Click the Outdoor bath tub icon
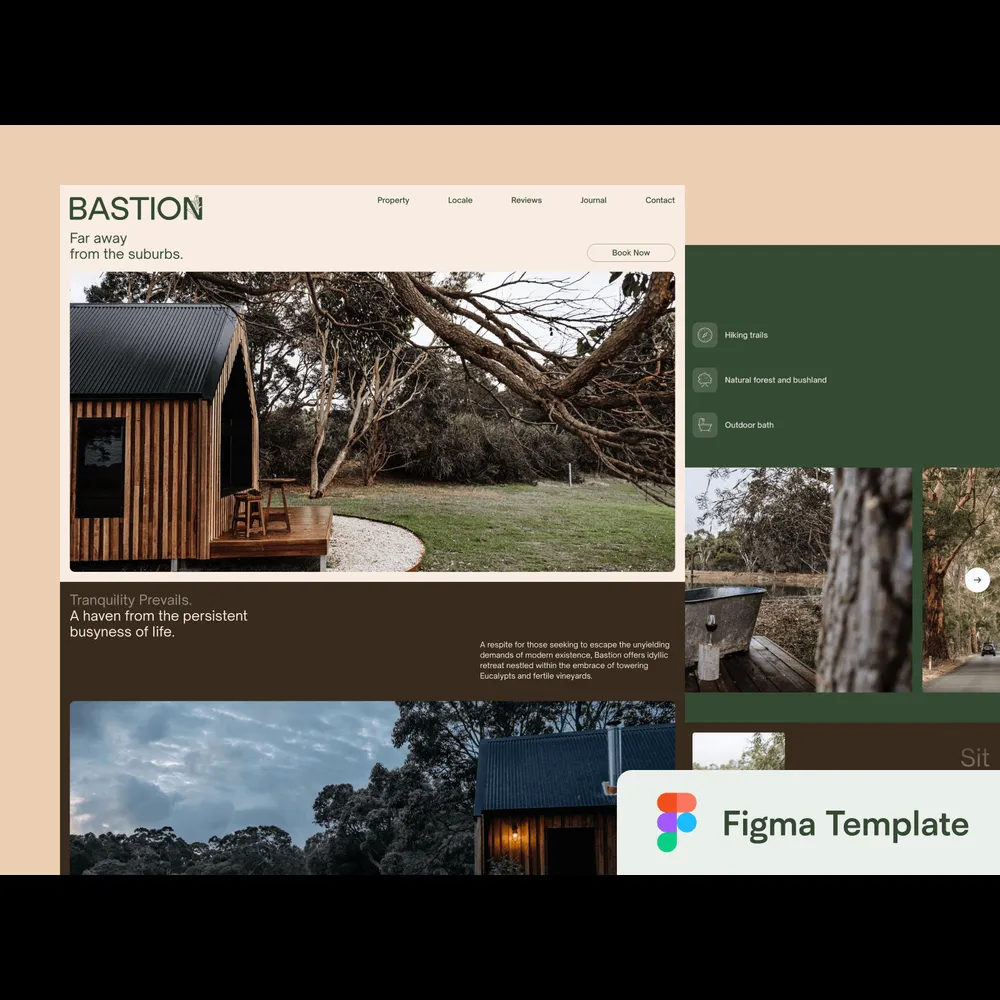1000x1000 pixels. [705, 425]
